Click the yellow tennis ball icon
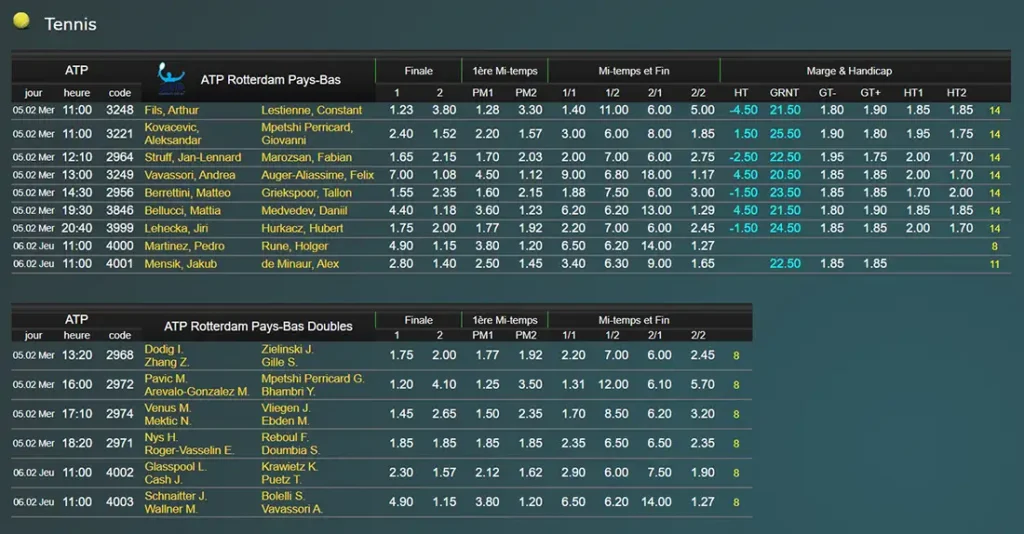1024x534 pixels. pyautogui.click(x=21, y=21)
